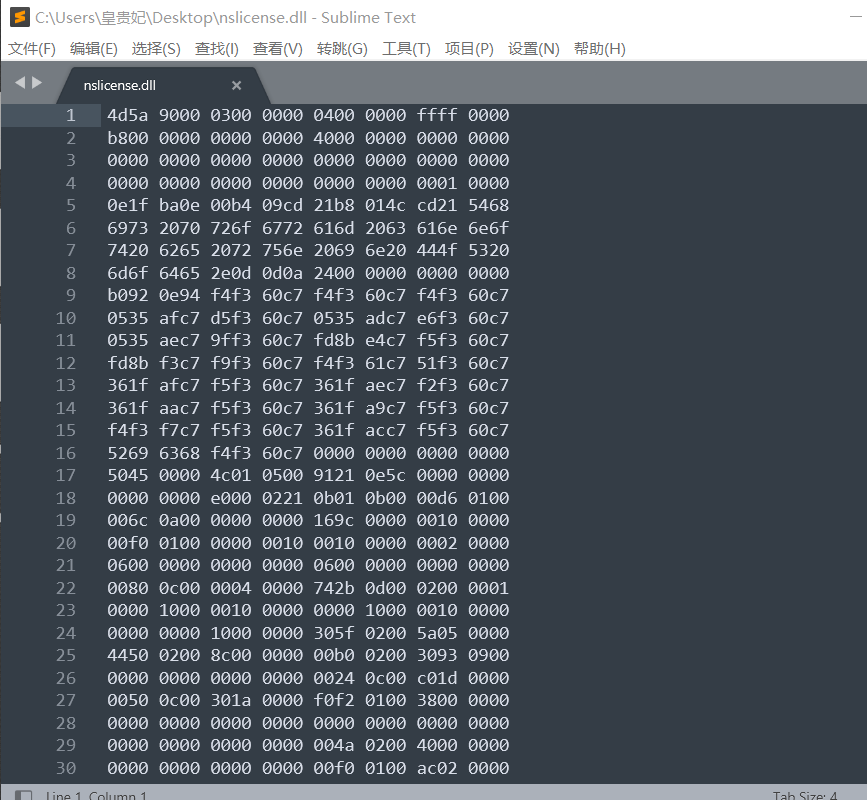Open the 查找(I) menu

click(217, 49)
